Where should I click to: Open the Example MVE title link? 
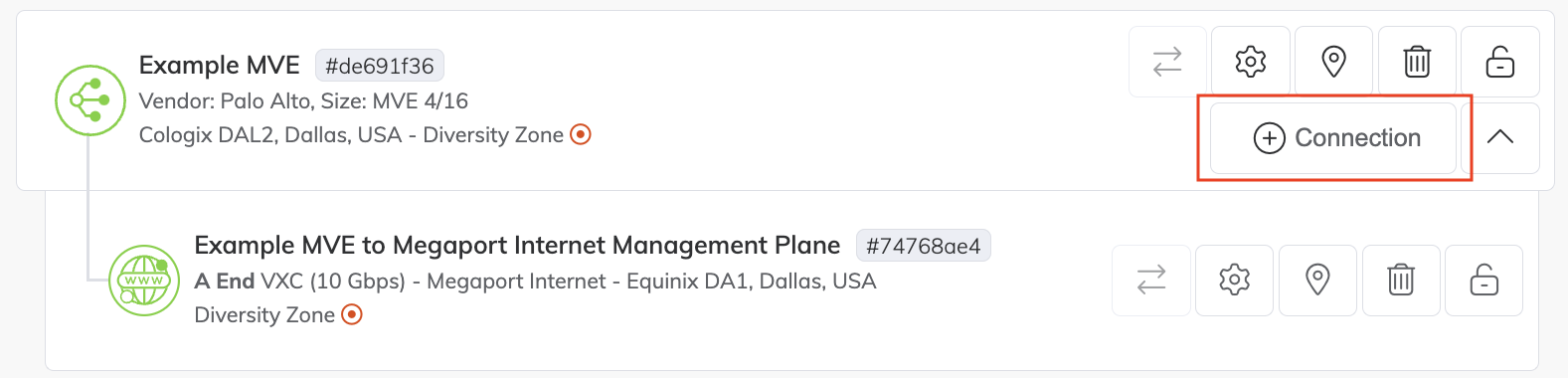pyautogui.click(x=220, y=66)
